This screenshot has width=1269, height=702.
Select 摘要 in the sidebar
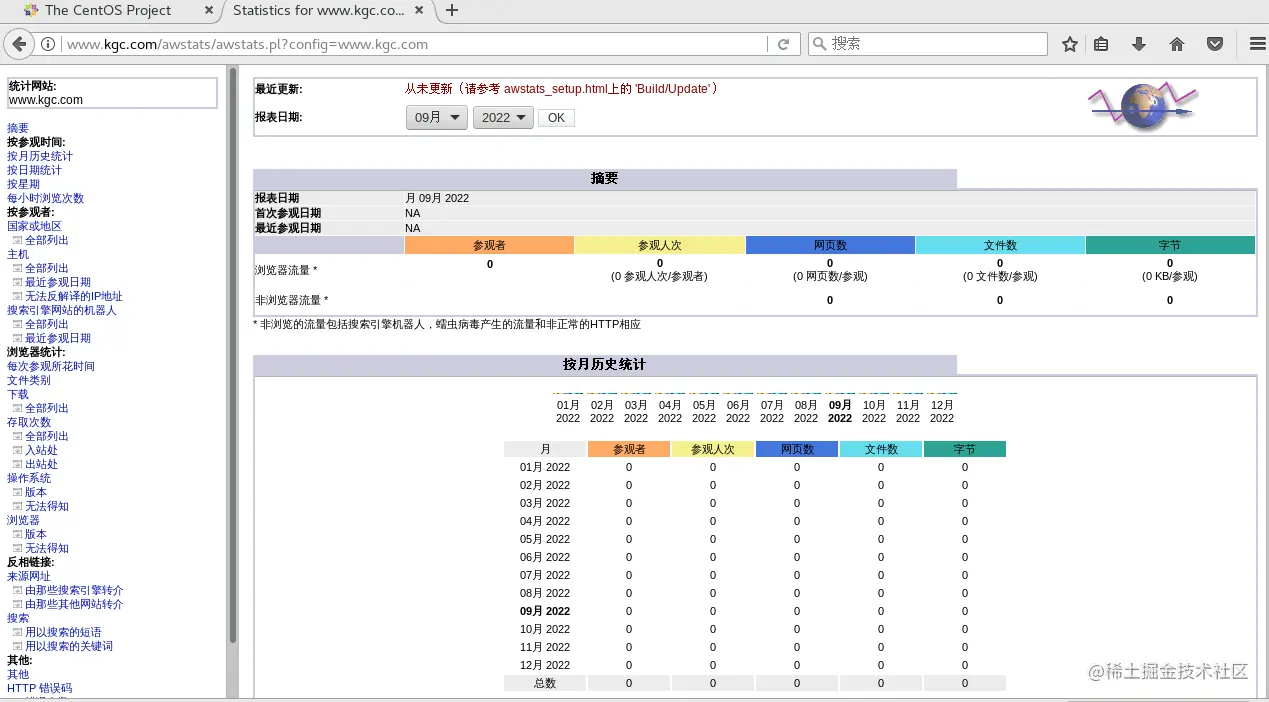click(x=17, y=127)
